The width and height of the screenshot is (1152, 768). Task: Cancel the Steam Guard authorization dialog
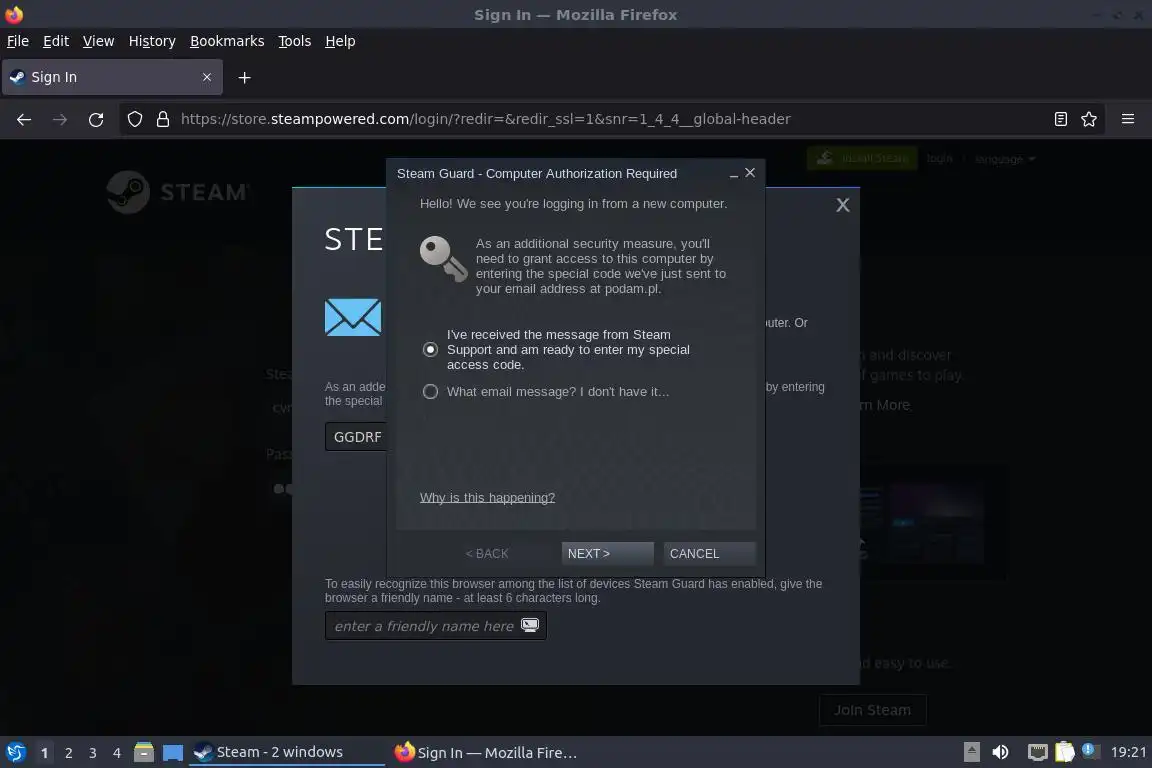pos(709,553)
